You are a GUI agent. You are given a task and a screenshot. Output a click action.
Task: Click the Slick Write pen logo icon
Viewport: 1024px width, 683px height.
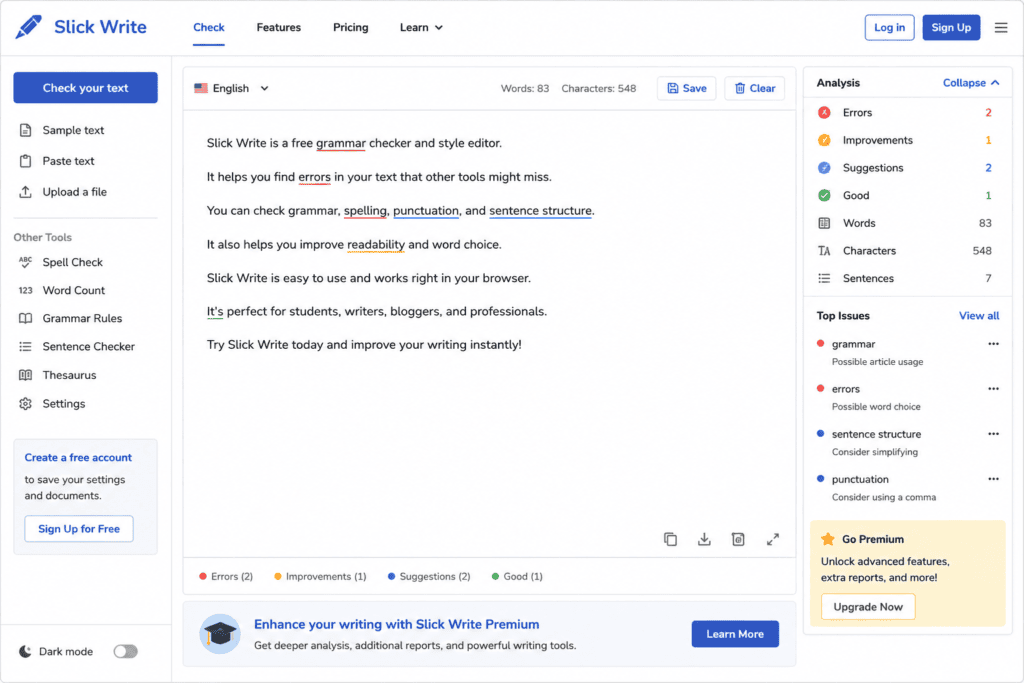[29, 27]
